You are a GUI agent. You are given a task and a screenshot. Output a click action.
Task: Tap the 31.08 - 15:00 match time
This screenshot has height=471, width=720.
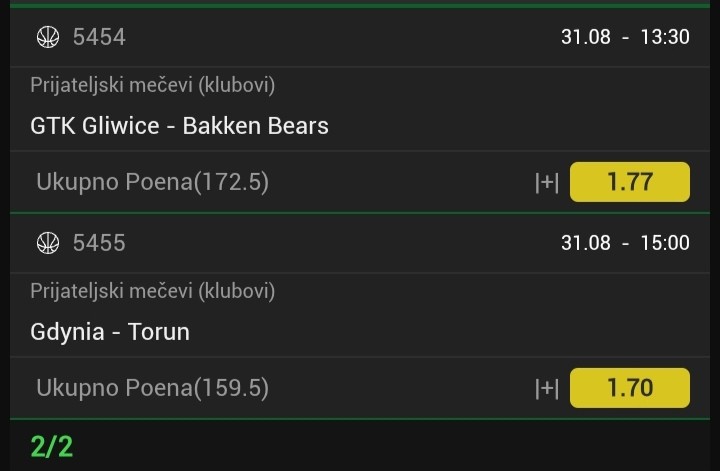tap(625, 243)
